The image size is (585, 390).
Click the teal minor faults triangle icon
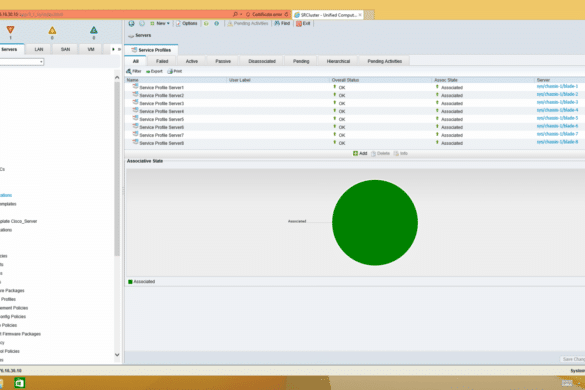[x=94, y=30]
